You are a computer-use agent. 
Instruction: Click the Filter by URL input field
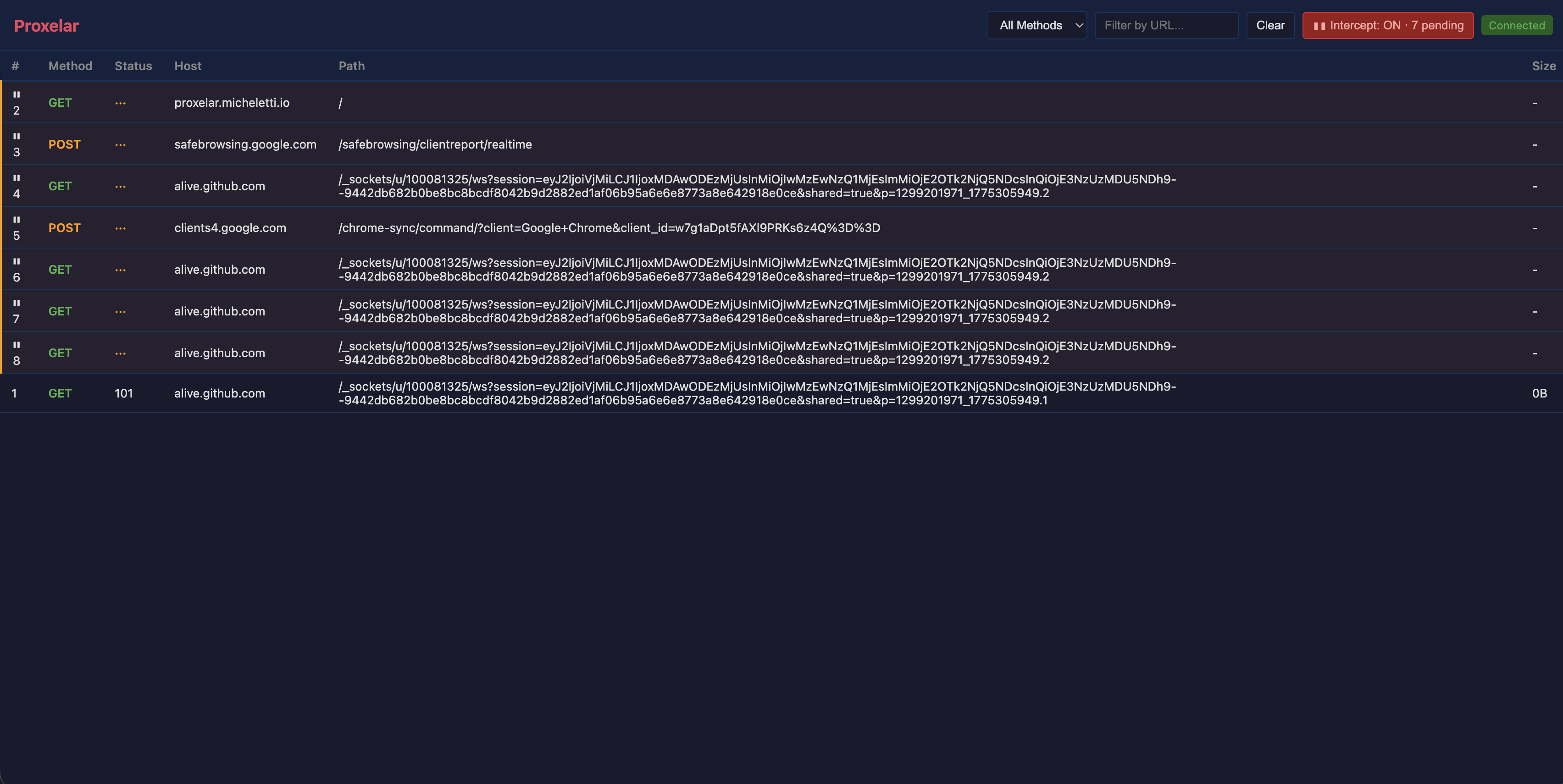click(1166, 26)
